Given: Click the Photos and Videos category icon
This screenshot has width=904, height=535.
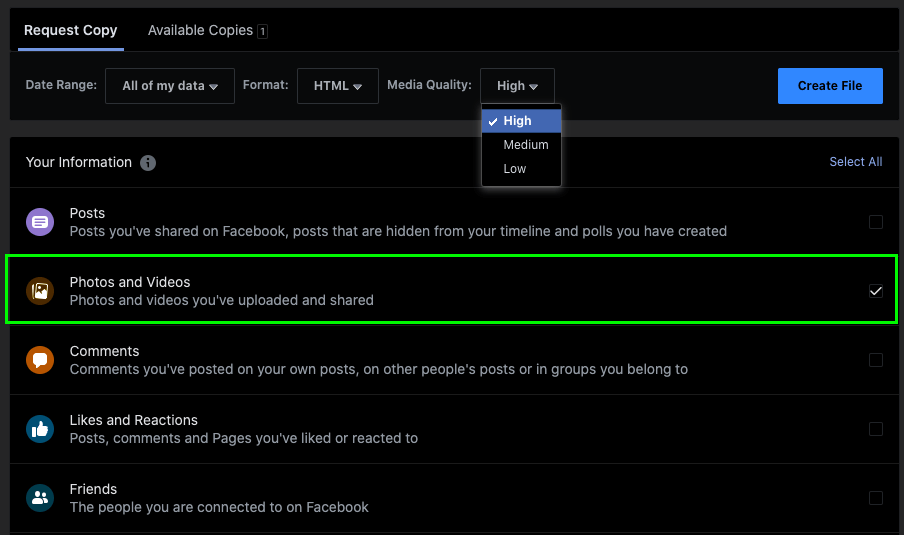Looking at the screenshot, I should tap(40, 291).
